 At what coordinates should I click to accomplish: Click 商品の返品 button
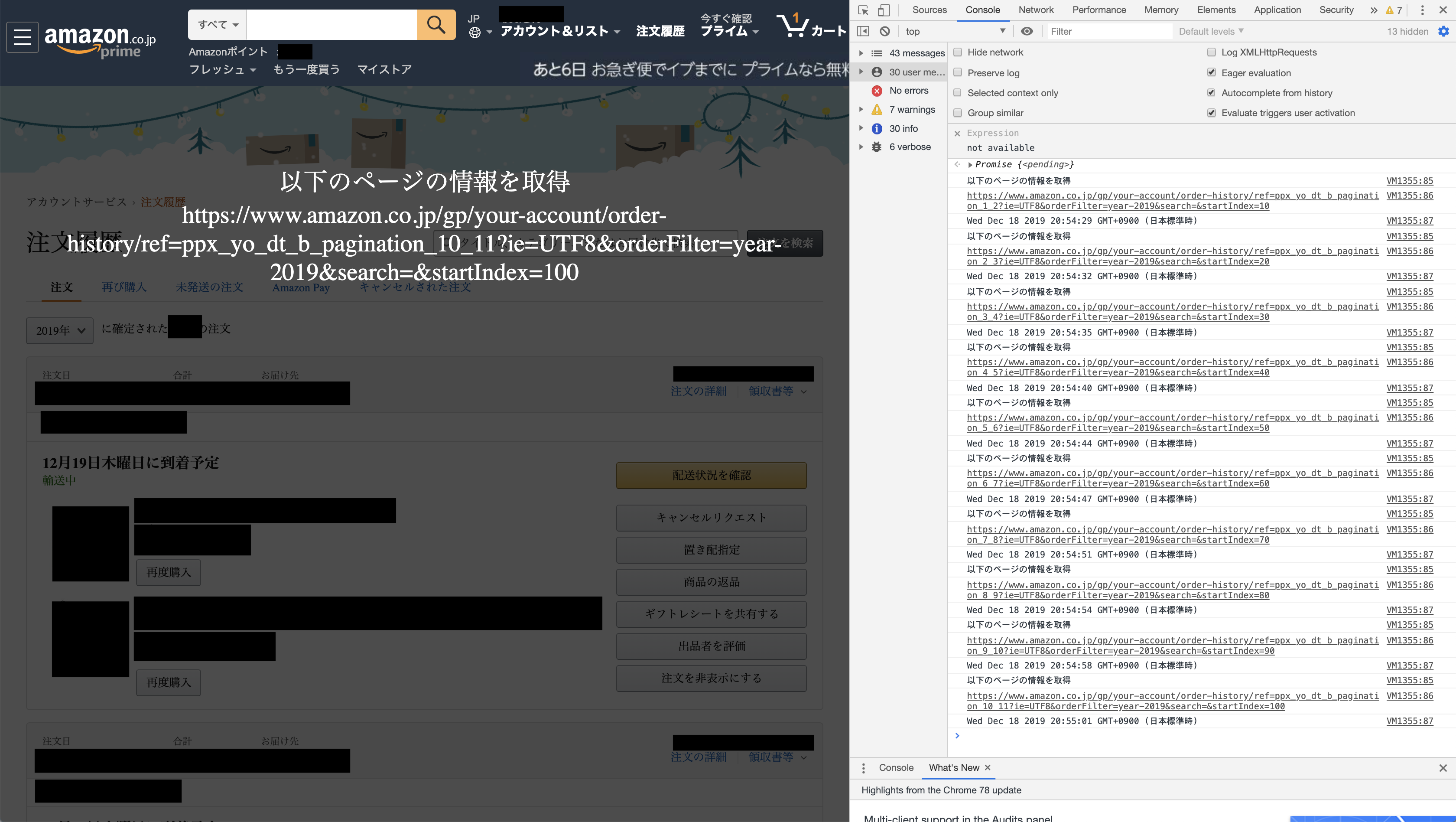[711, 582]
